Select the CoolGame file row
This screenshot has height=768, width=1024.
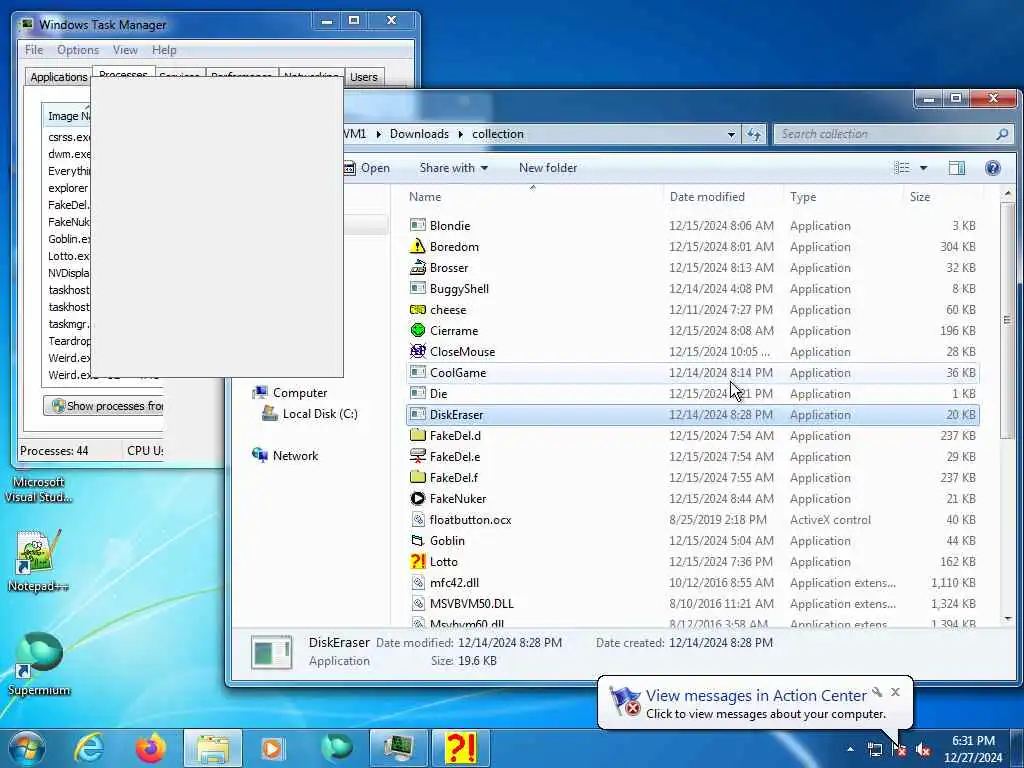point(692,372)
